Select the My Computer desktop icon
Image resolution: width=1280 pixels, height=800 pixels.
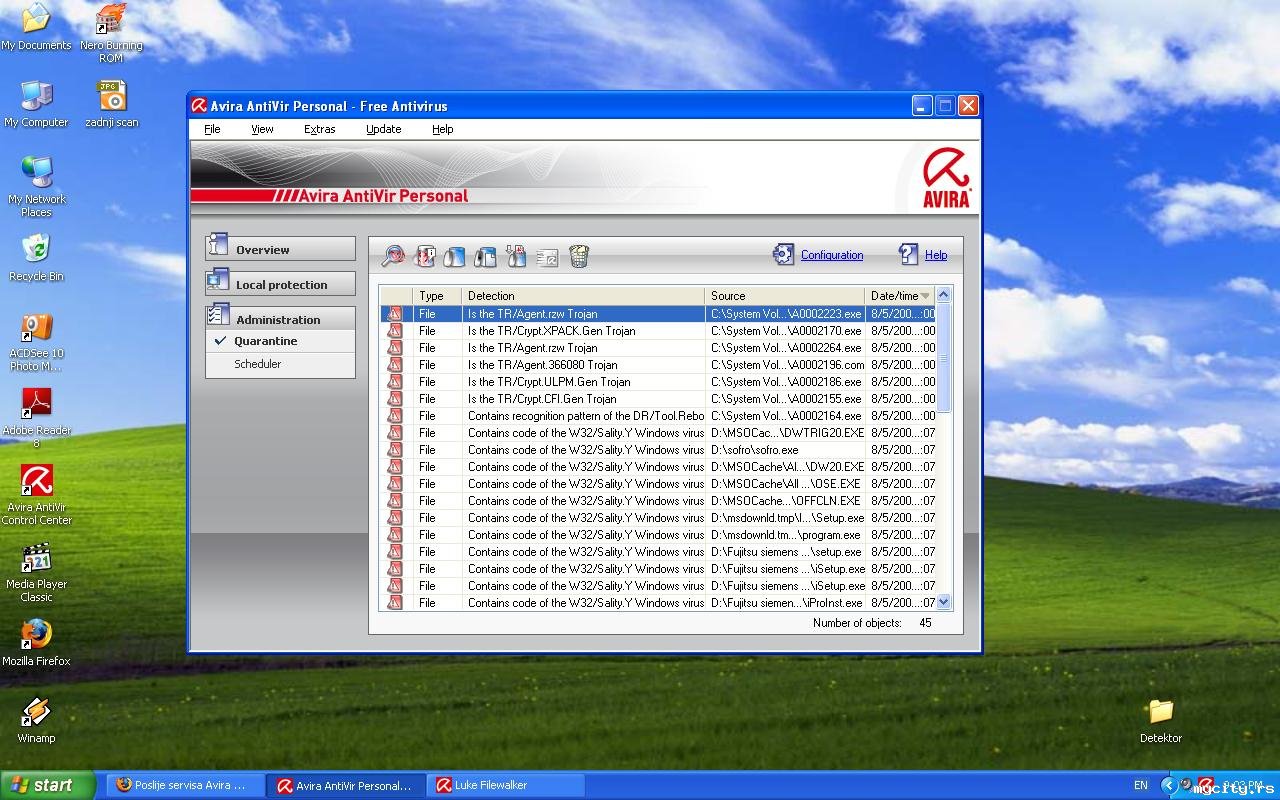36,104
